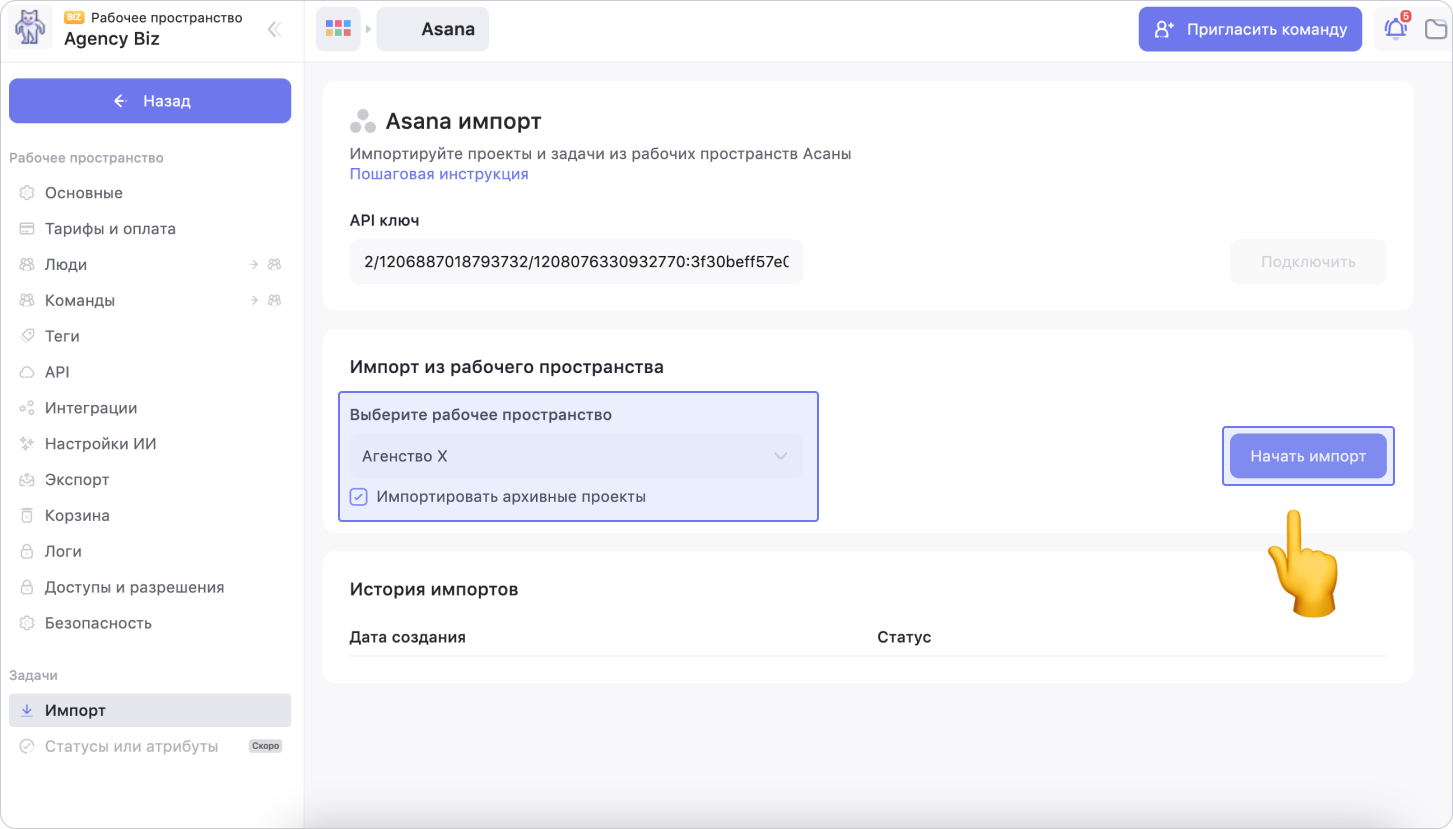
Task: Focus the API ключ input field
Action: point(576,262)
